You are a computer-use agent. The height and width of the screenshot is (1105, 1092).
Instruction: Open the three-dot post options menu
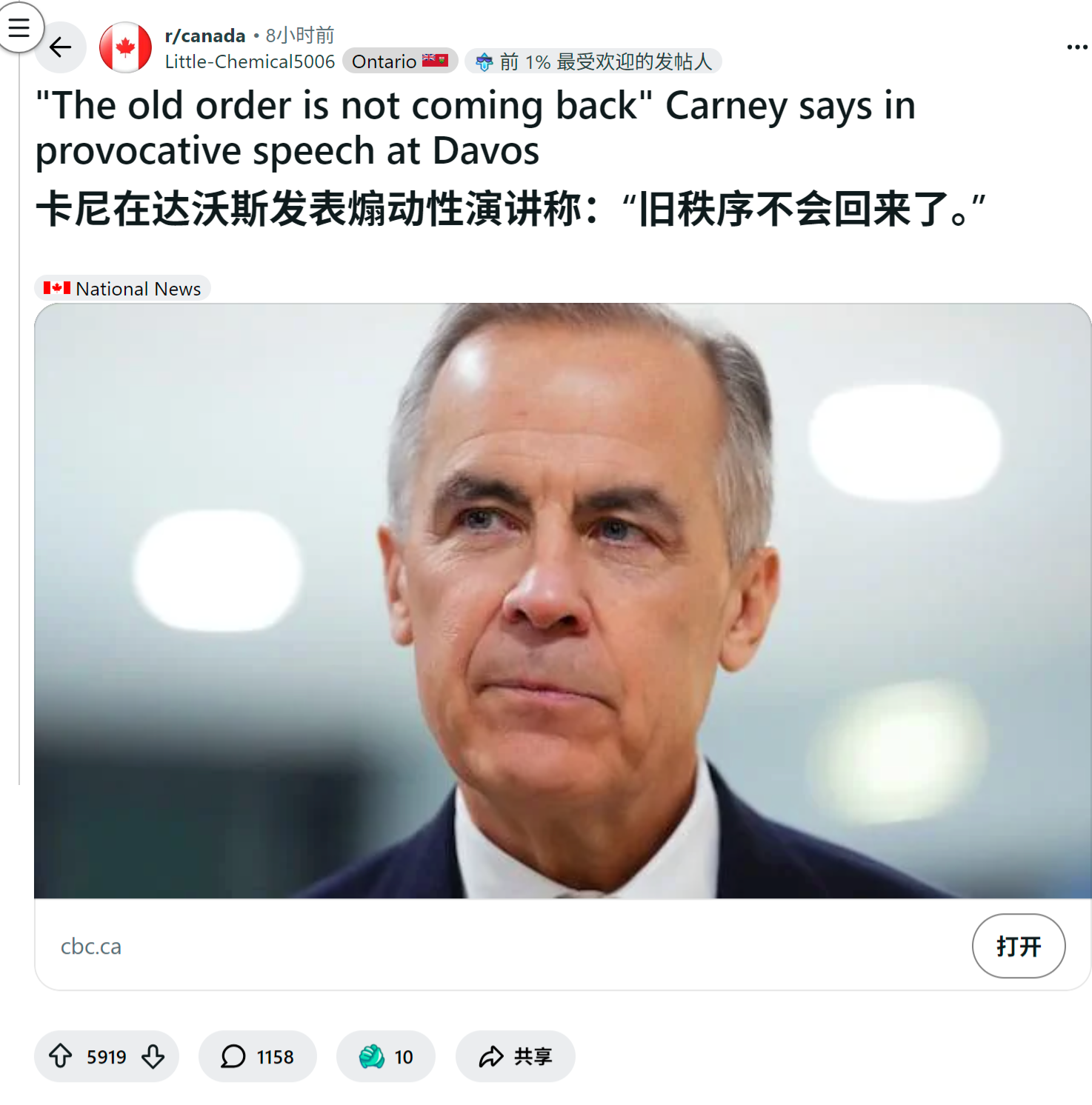[x=1077, y=47]
